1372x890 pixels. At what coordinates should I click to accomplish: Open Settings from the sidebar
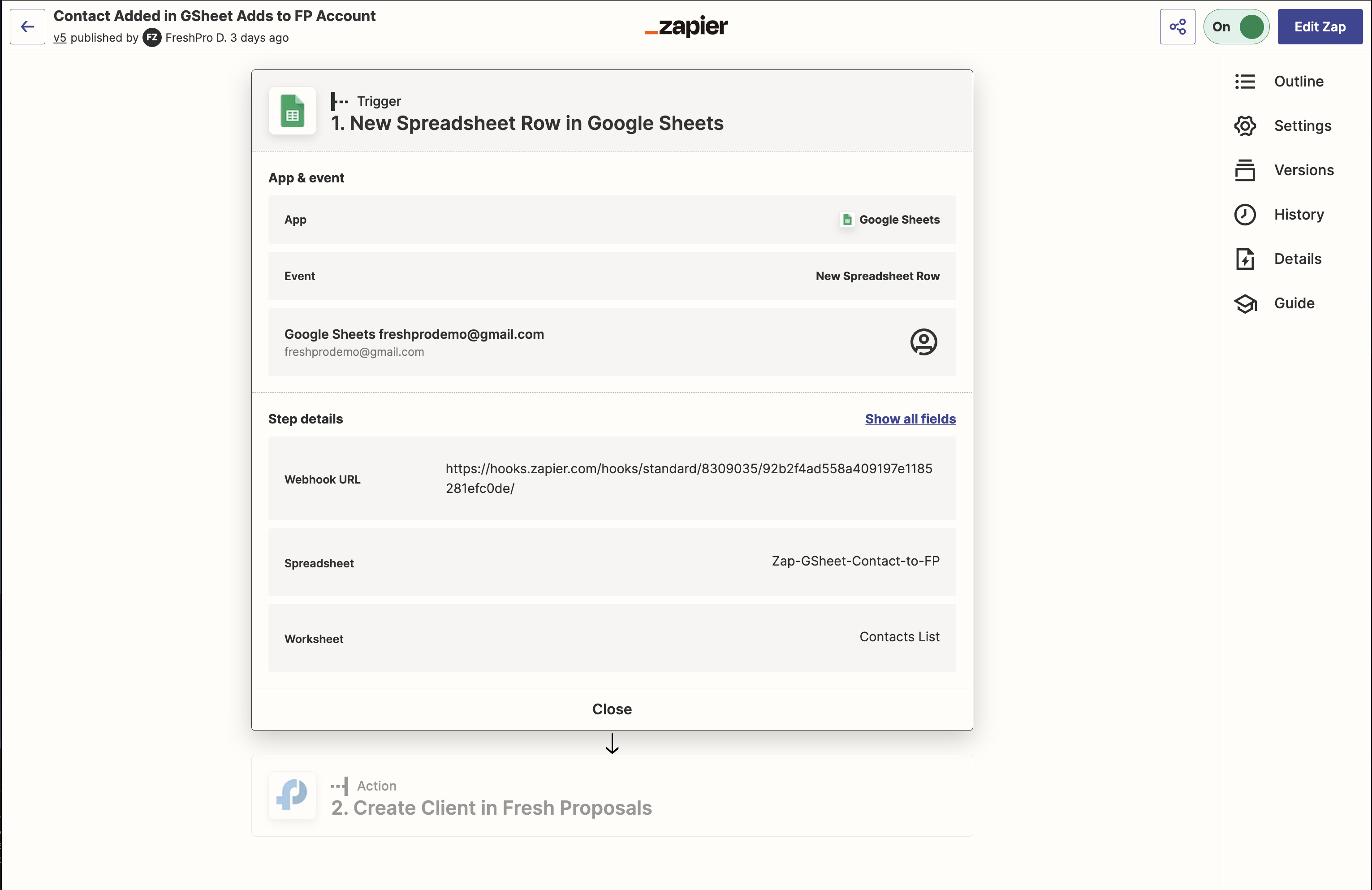[1302, 125]
